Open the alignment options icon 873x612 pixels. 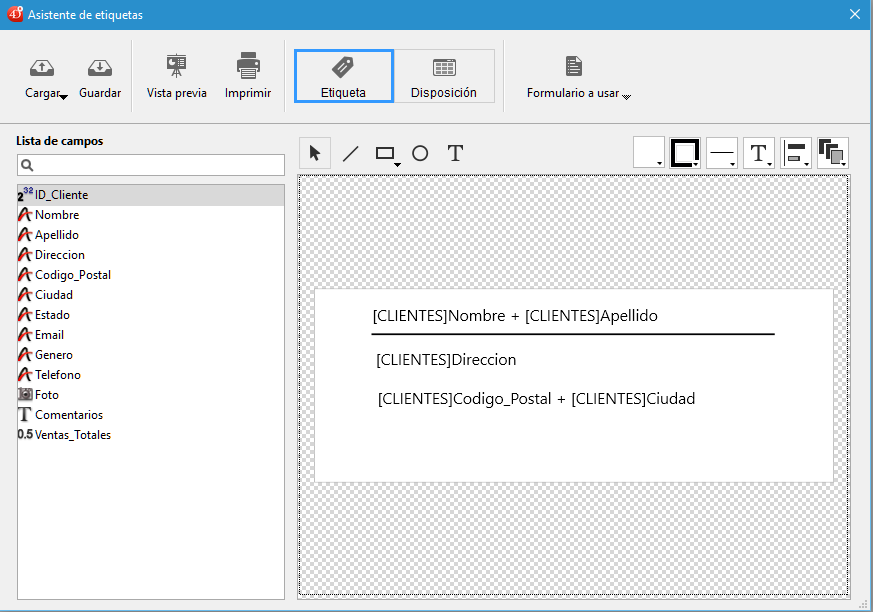pos(796,153)
